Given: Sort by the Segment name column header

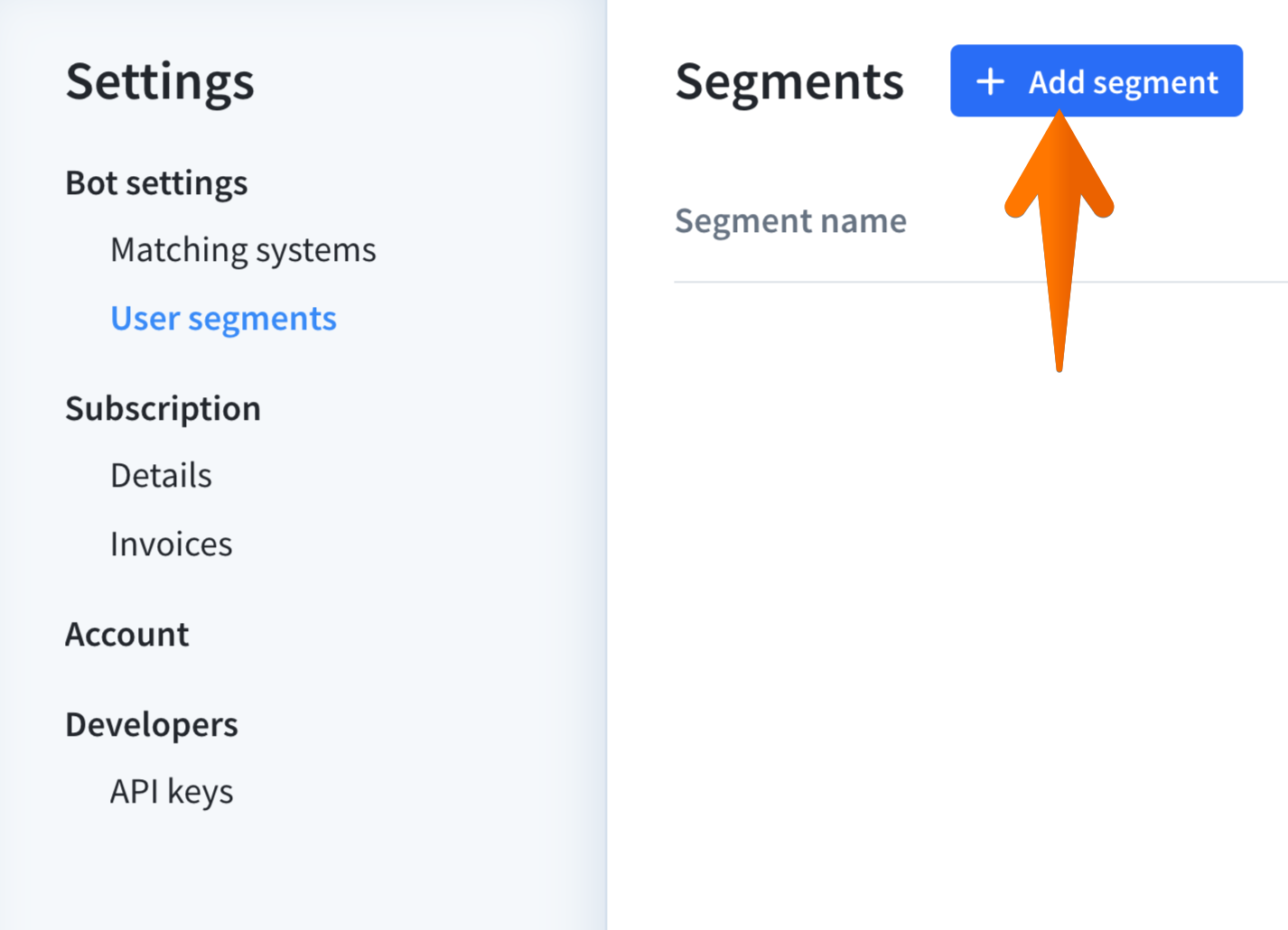Looking at the screenshot, I should (790, 220).
